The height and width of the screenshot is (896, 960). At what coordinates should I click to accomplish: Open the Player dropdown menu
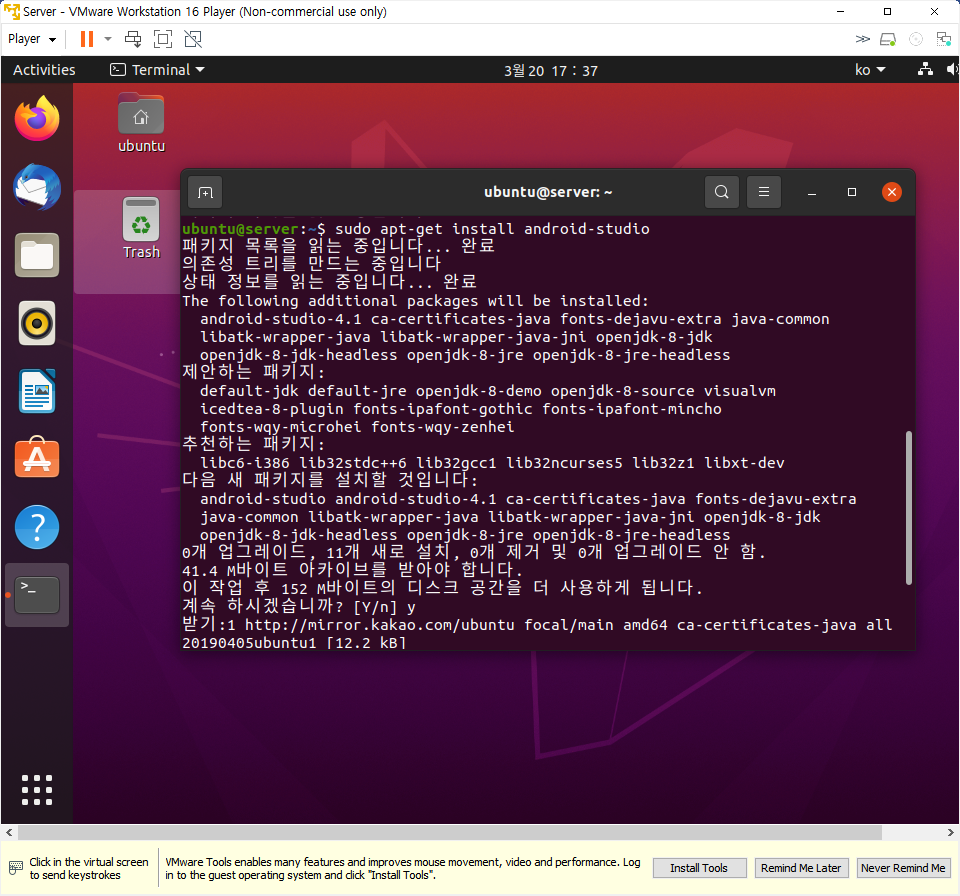(x=32, y=39)
